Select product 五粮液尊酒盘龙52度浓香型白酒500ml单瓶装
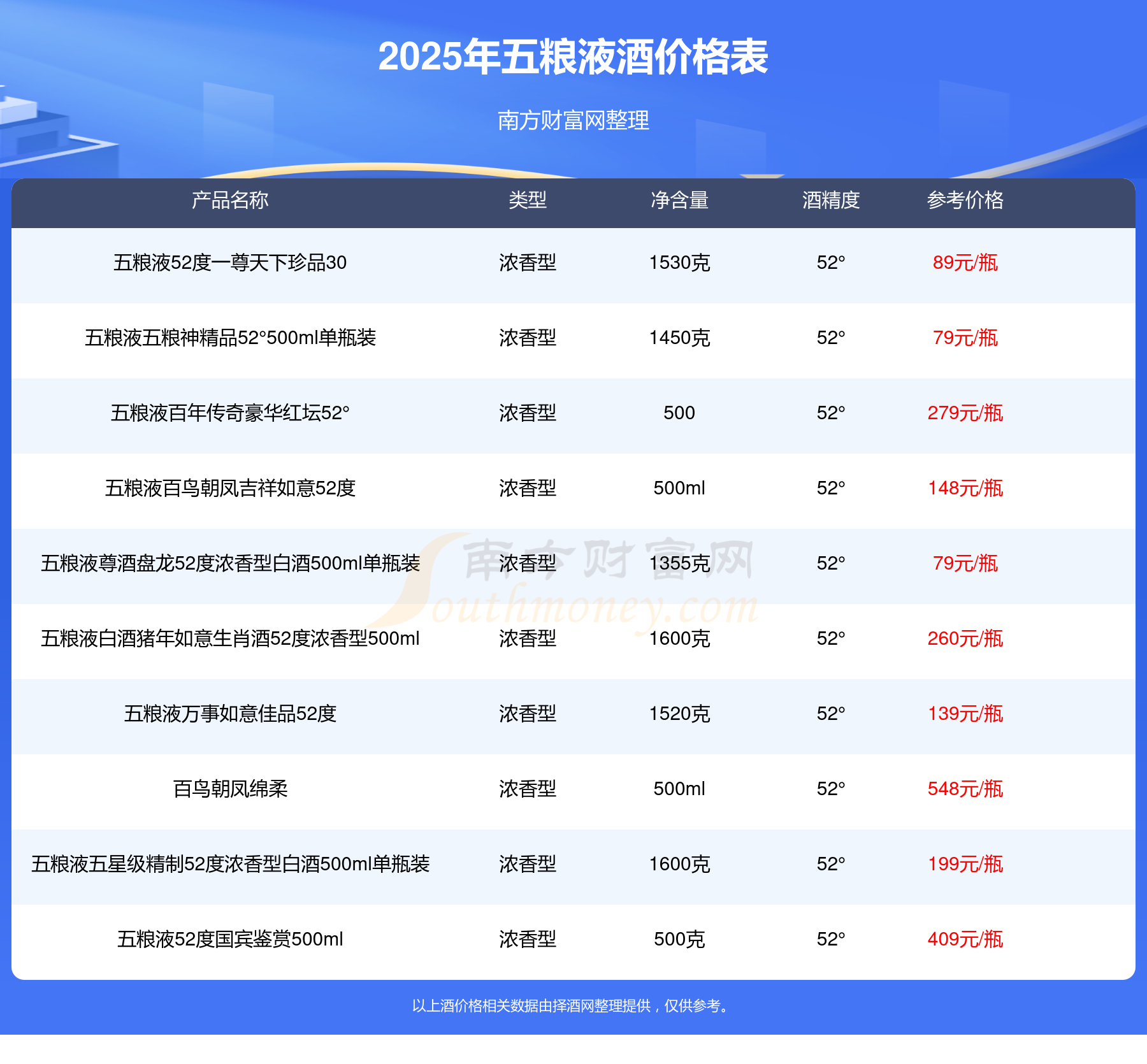Screen dimensions: 1147x1064 coord(230,563)
